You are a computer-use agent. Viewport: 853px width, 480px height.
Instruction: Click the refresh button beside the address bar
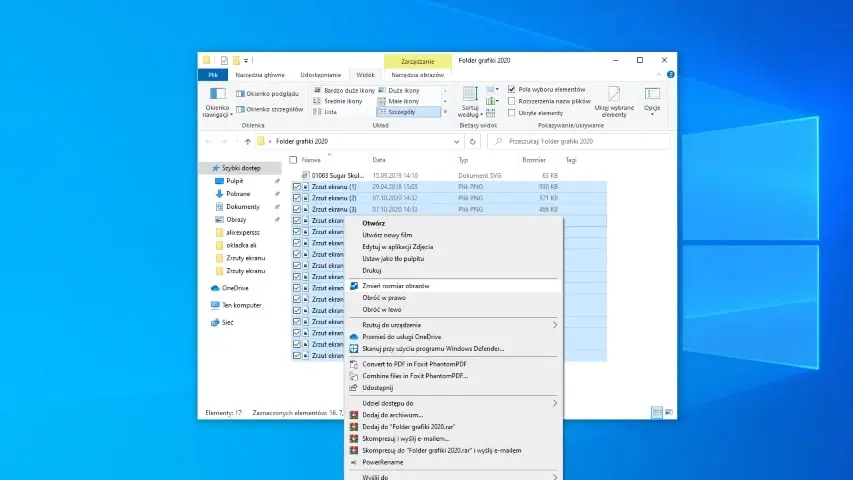pos(473,141)
